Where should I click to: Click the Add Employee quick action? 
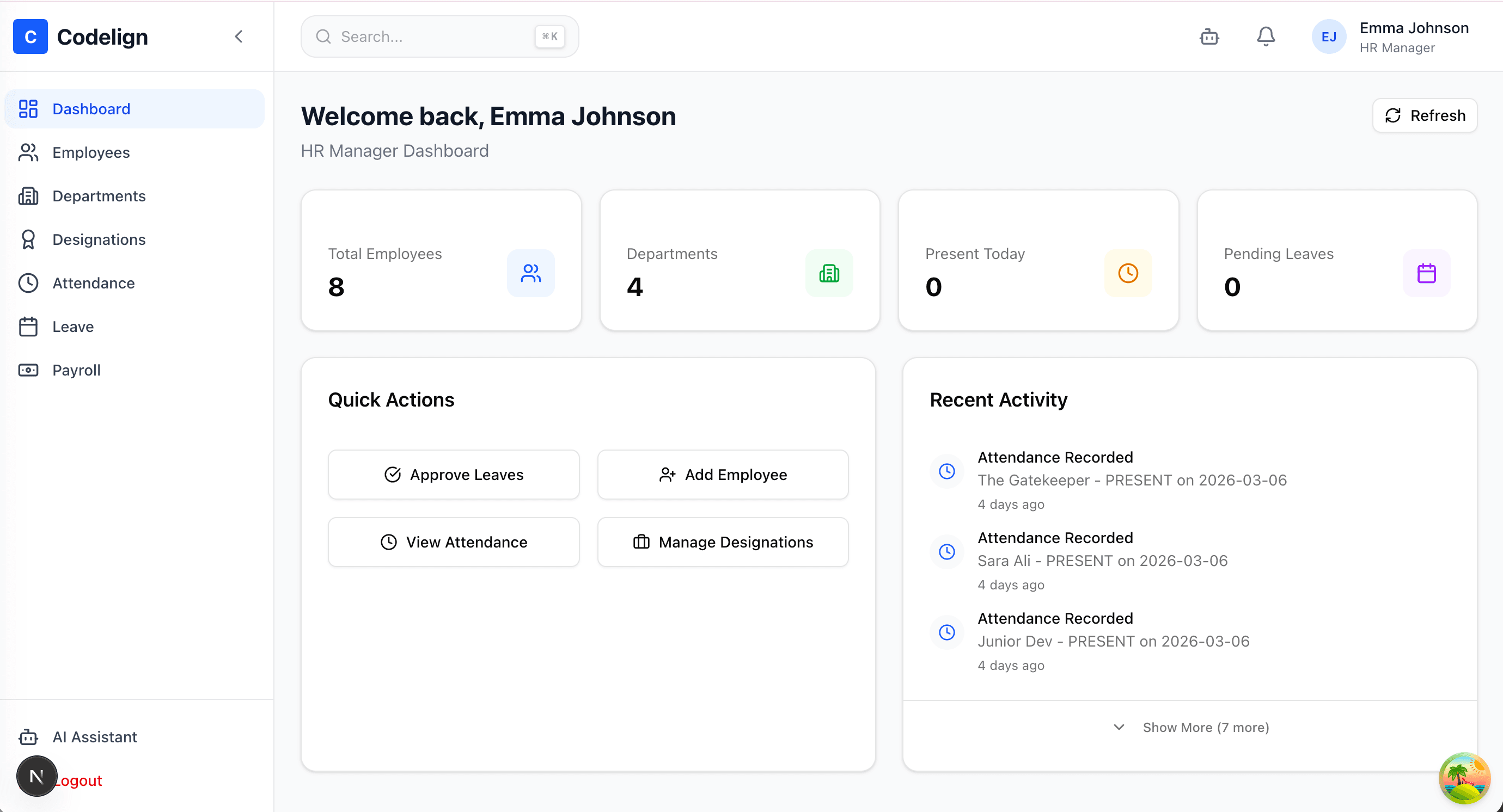tap(722, 474)
